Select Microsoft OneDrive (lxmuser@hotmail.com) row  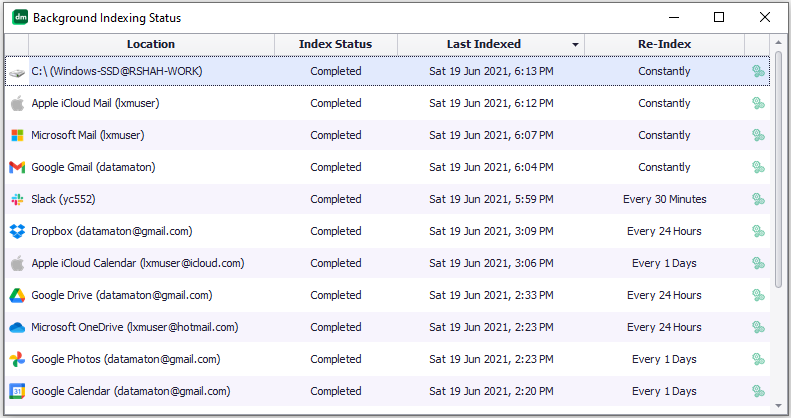pos(387,327)
